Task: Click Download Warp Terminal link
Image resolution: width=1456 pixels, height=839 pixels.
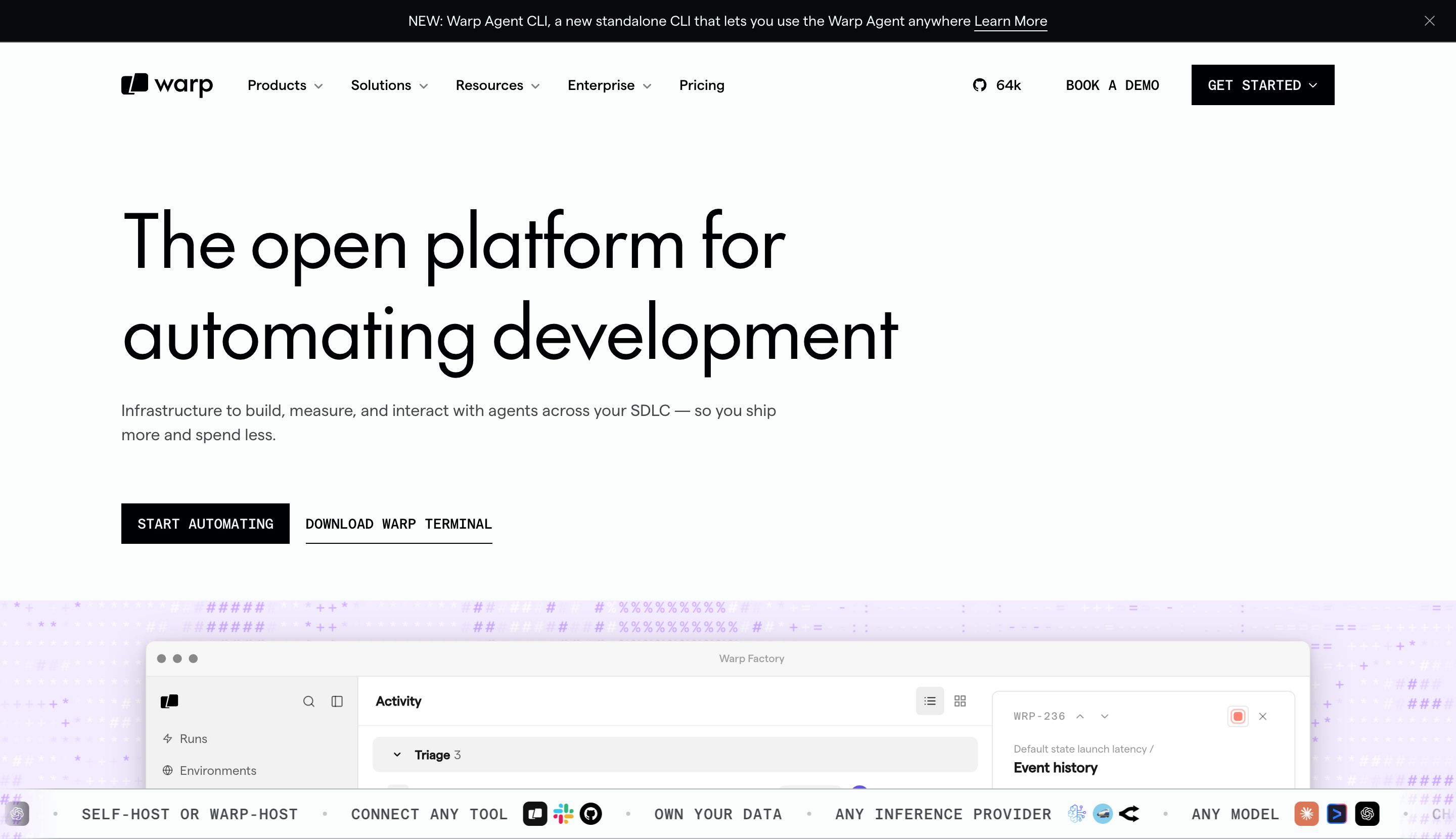Action: pyautogui.click(x=399, y=524)
